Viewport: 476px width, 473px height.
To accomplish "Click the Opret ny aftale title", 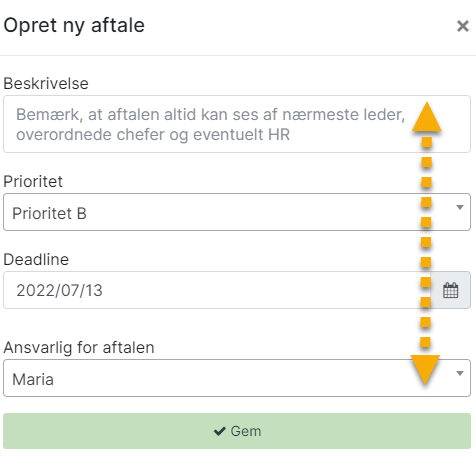I will pyautogui.click(x=74, y=26).
